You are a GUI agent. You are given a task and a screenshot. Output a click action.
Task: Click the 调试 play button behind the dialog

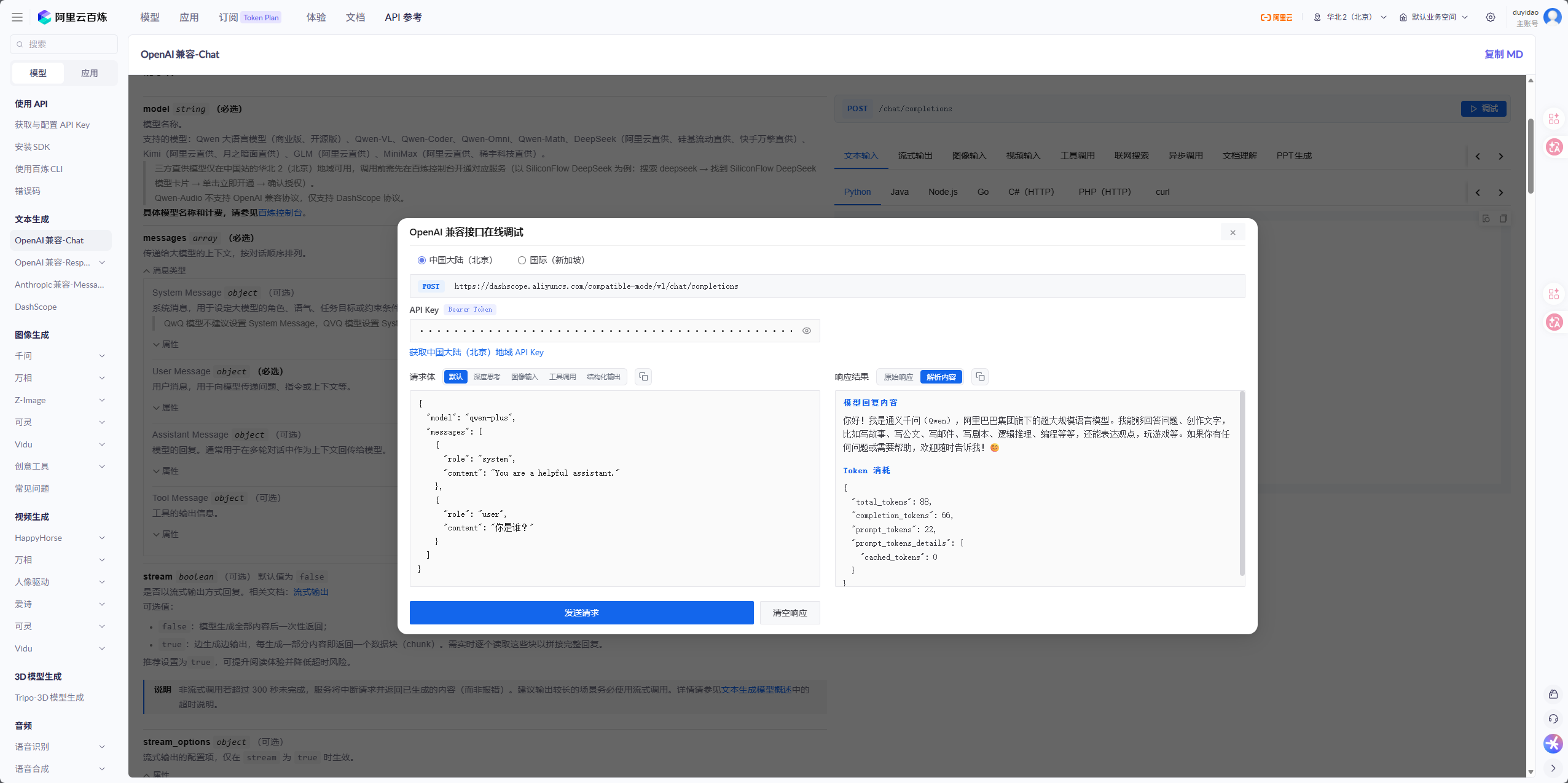pos(1483,109)
